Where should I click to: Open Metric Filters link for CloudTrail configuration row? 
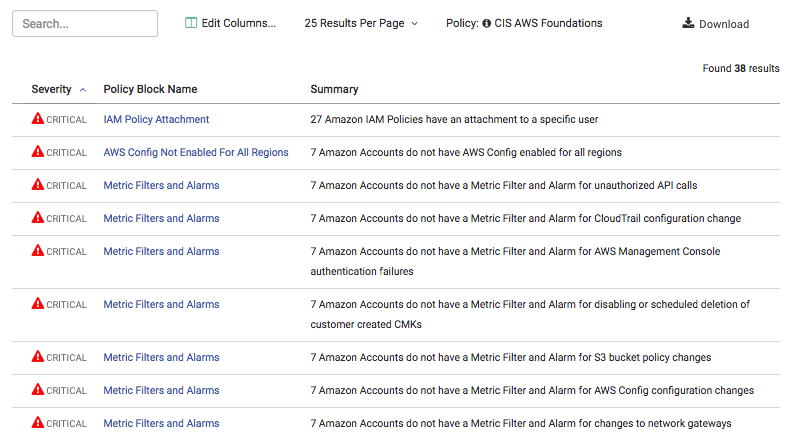pos(161,218)
